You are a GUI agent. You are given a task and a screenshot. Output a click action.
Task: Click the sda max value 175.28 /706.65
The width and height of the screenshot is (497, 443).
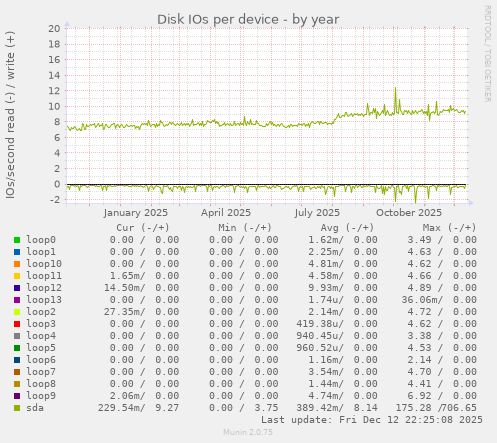pyautogui.click(x=436, y=408)
